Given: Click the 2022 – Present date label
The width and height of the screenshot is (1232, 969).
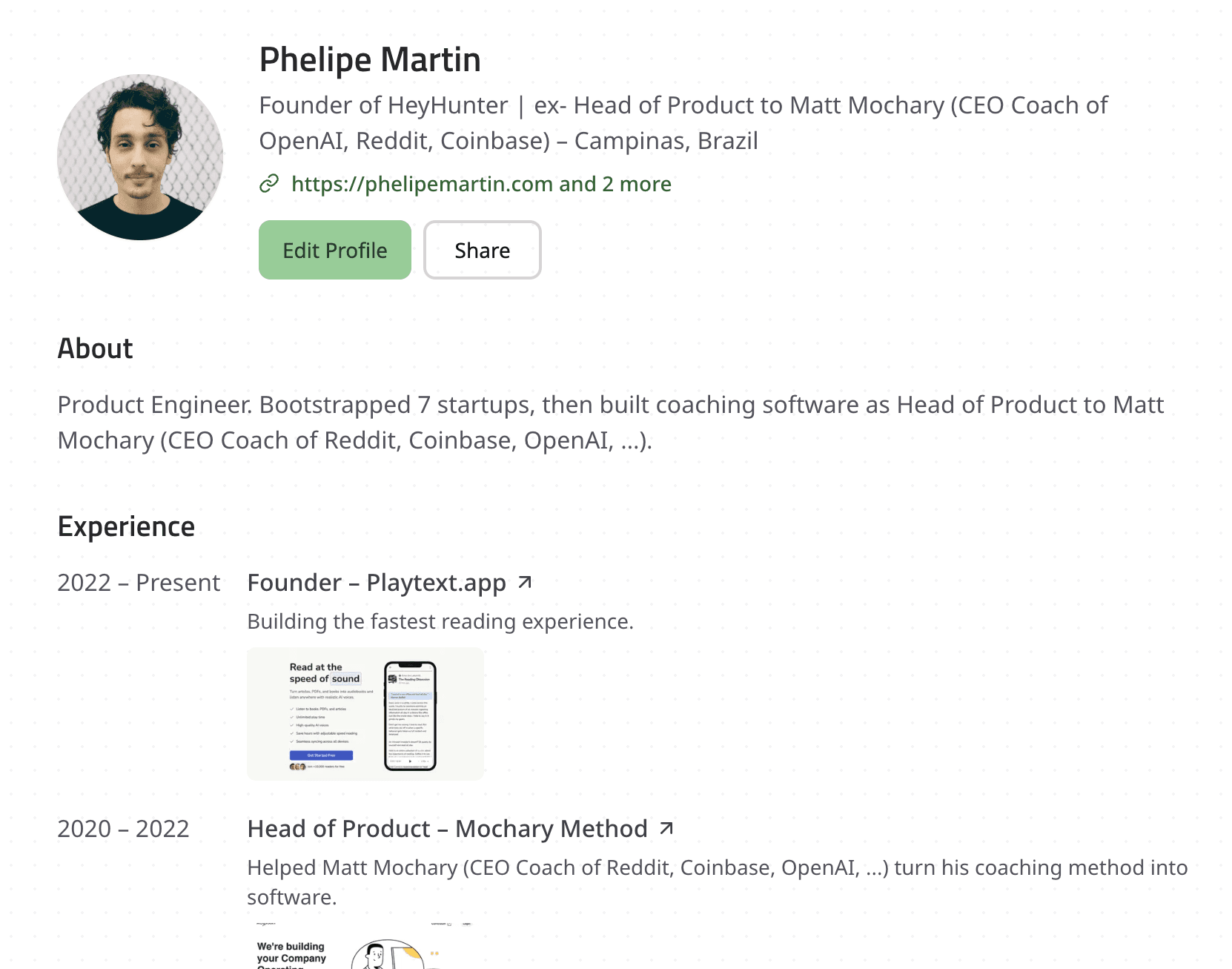Looking at the screenshot, I should point(139,583).
